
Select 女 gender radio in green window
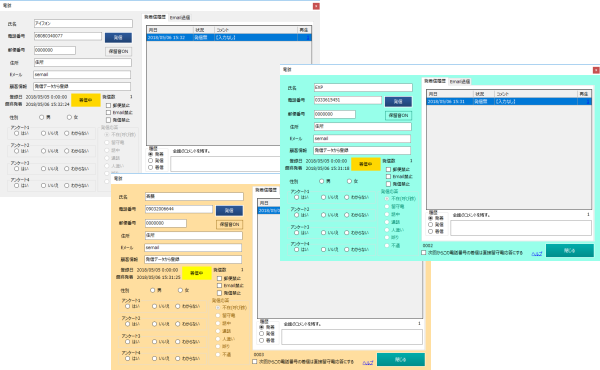[349, 181]
